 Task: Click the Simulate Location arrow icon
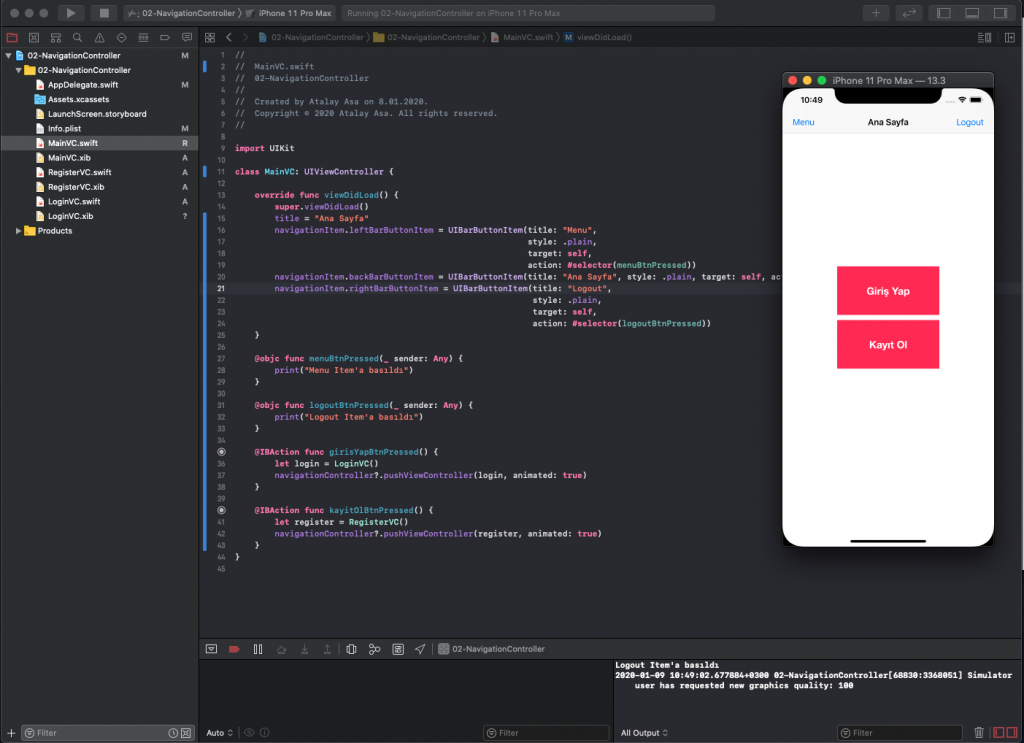(x=420, y=649)
